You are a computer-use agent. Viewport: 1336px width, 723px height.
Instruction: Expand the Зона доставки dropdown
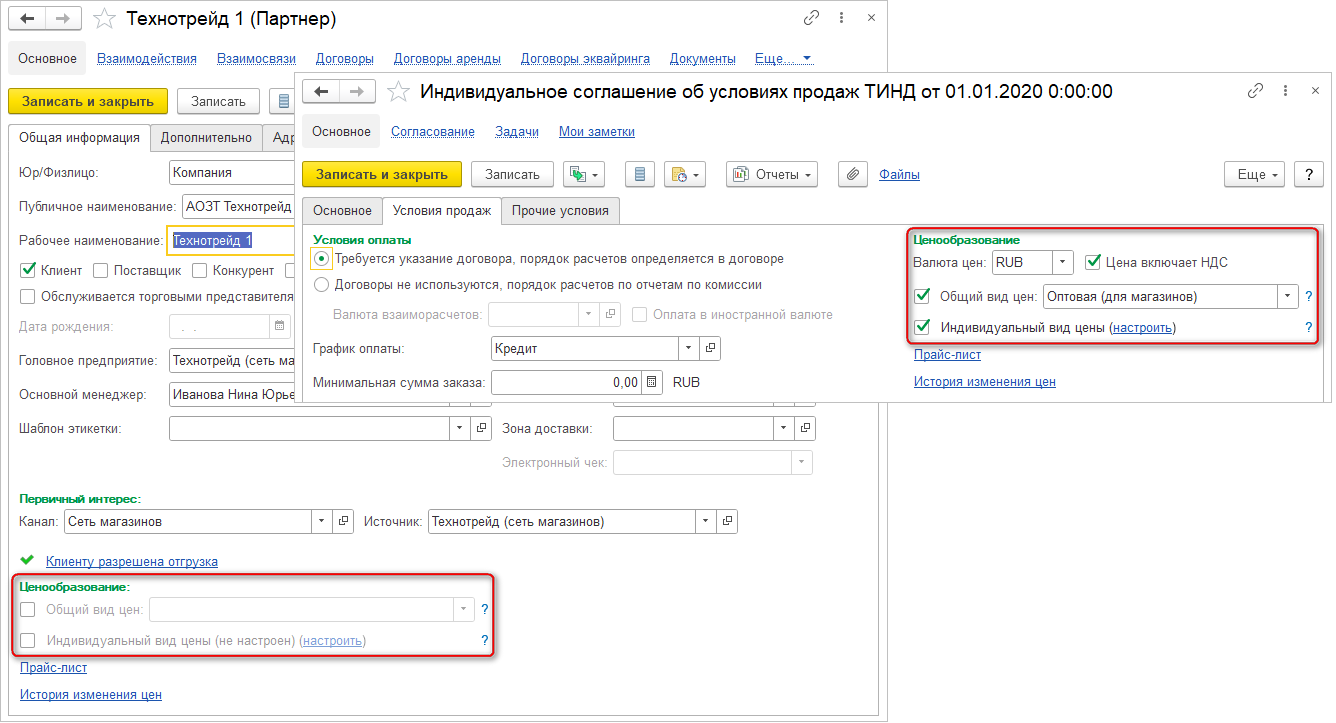[784, 428]
